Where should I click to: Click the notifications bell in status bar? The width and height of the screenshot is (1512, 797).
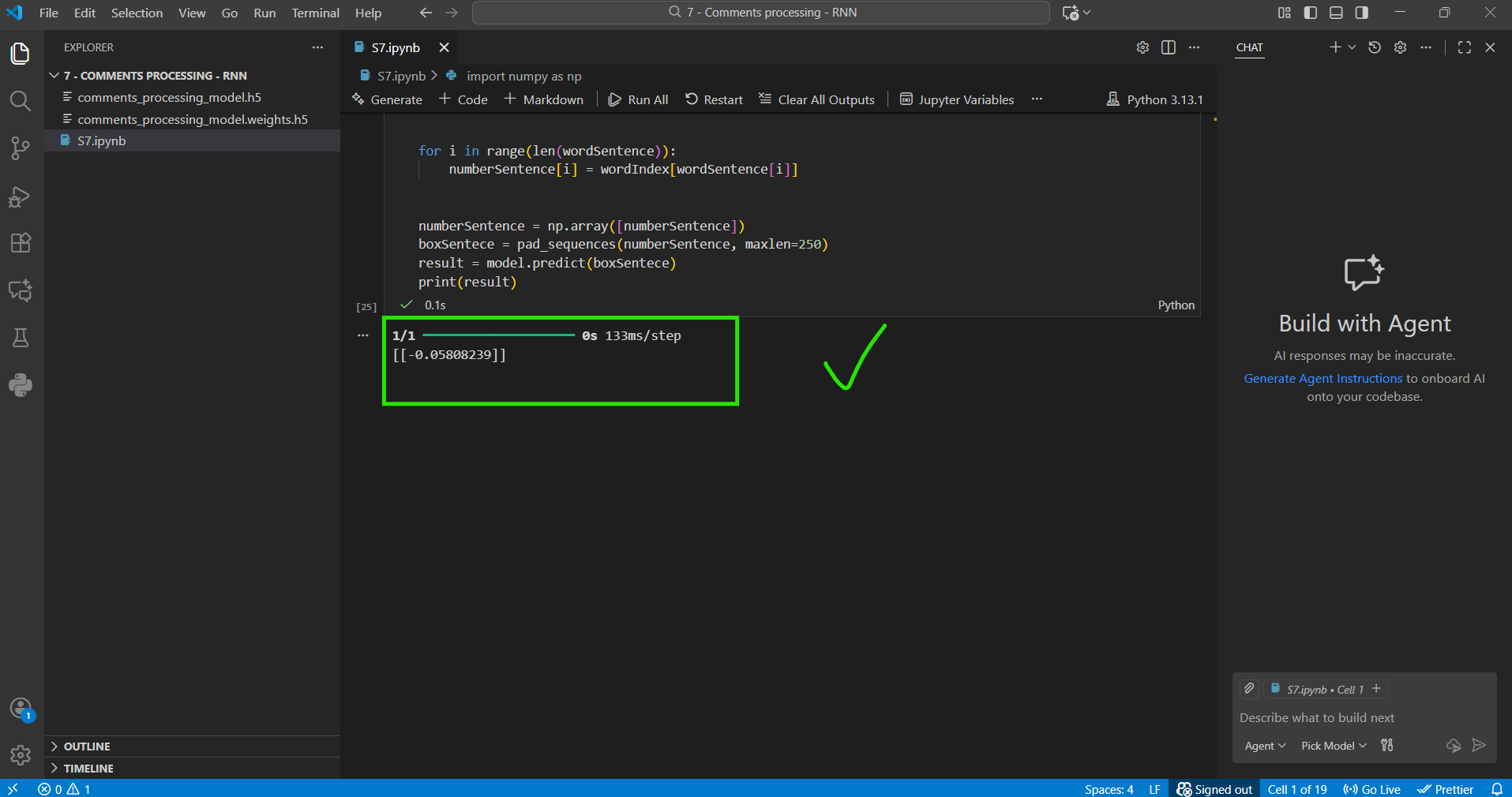(x=1496, y=789)
